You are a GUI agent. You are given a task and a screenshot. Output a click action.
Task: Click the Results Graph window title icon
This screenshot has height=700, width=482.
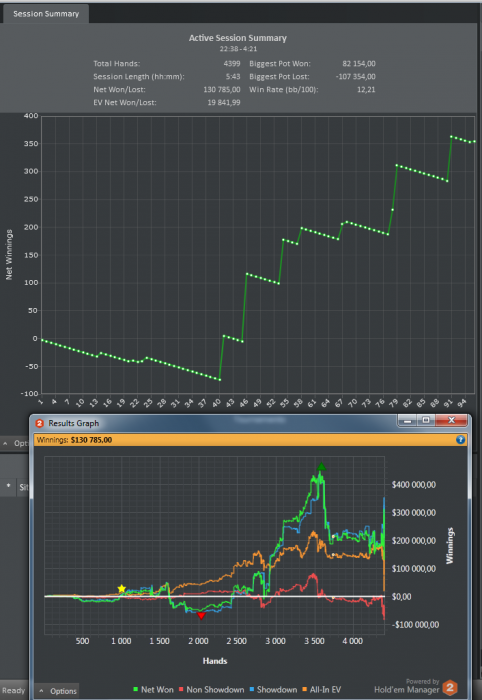39,423
